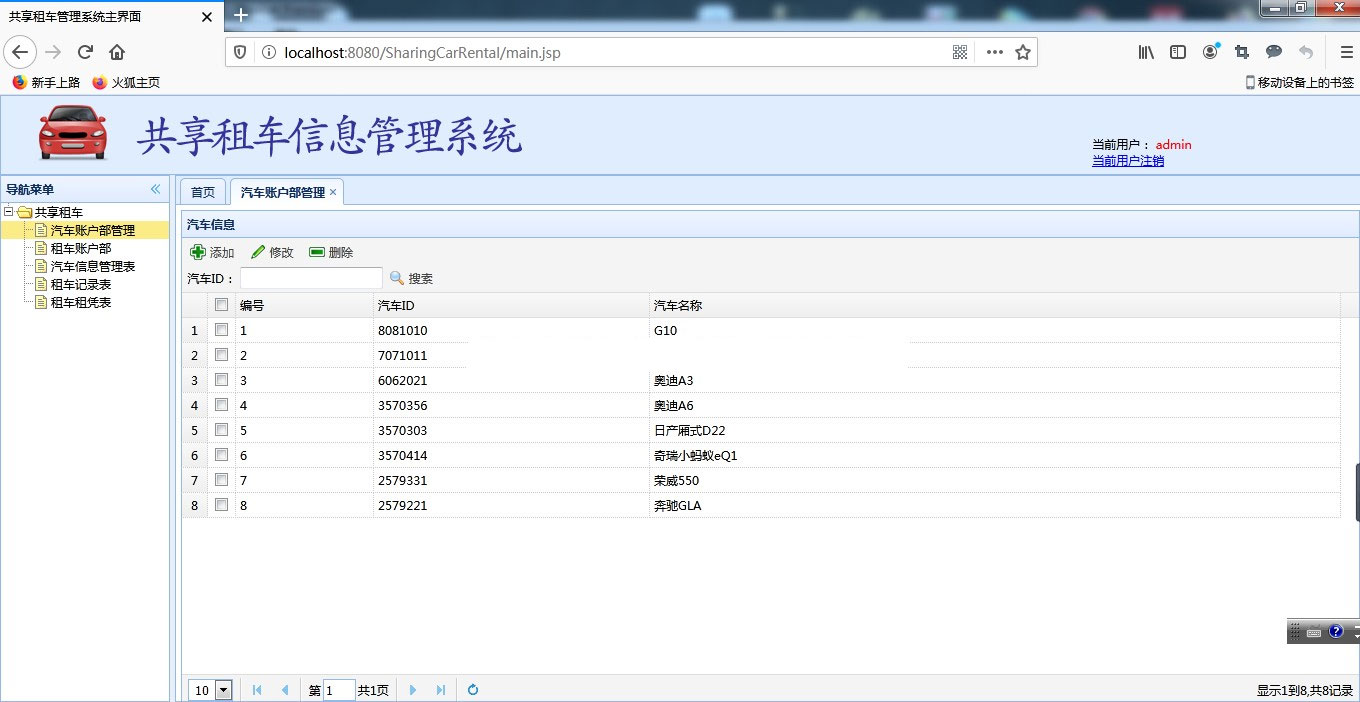Switch to the 首页 tab

[x=202, y=191]
